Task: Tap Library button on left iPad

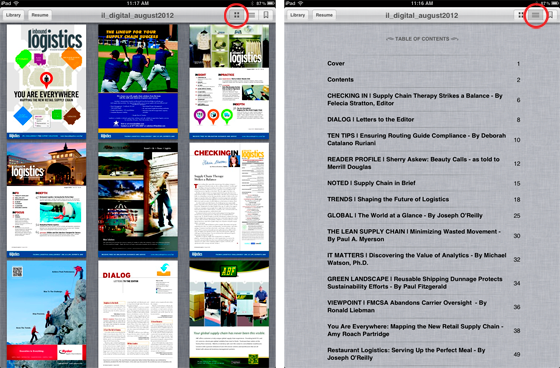Action: point(14,15)
